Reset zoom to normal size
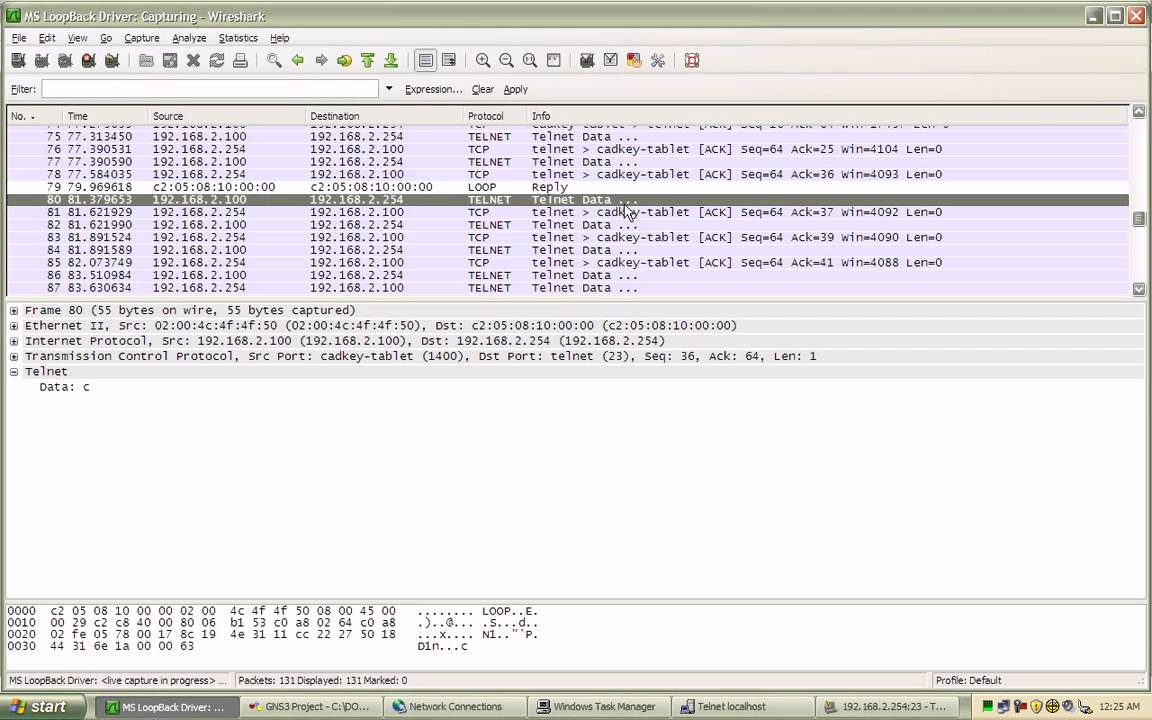Screen dimensions: 1152x720 (530, 61)
